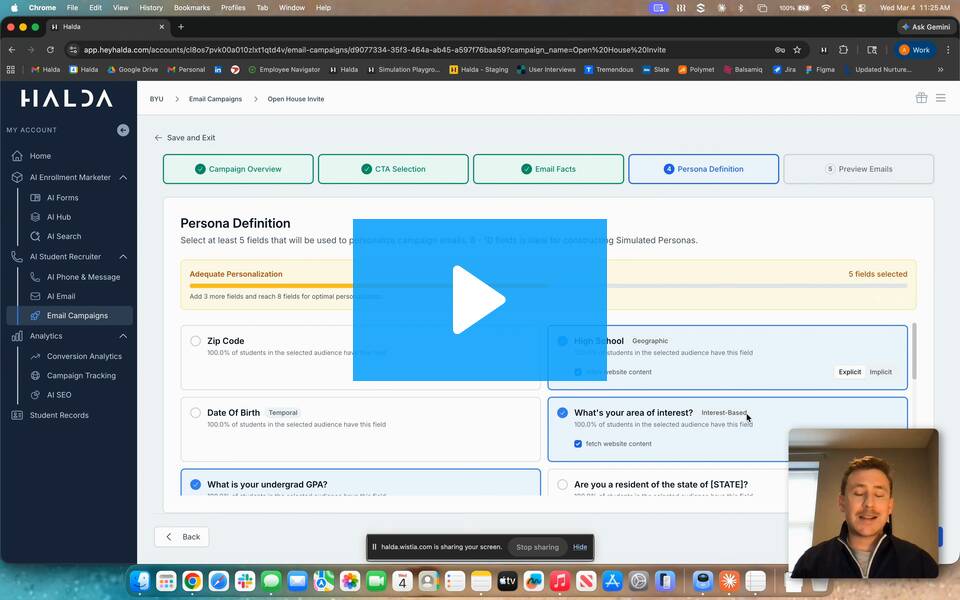Click the Email Campaigns breadcrumb
The image size is (960, 600).
pos(216,99)
